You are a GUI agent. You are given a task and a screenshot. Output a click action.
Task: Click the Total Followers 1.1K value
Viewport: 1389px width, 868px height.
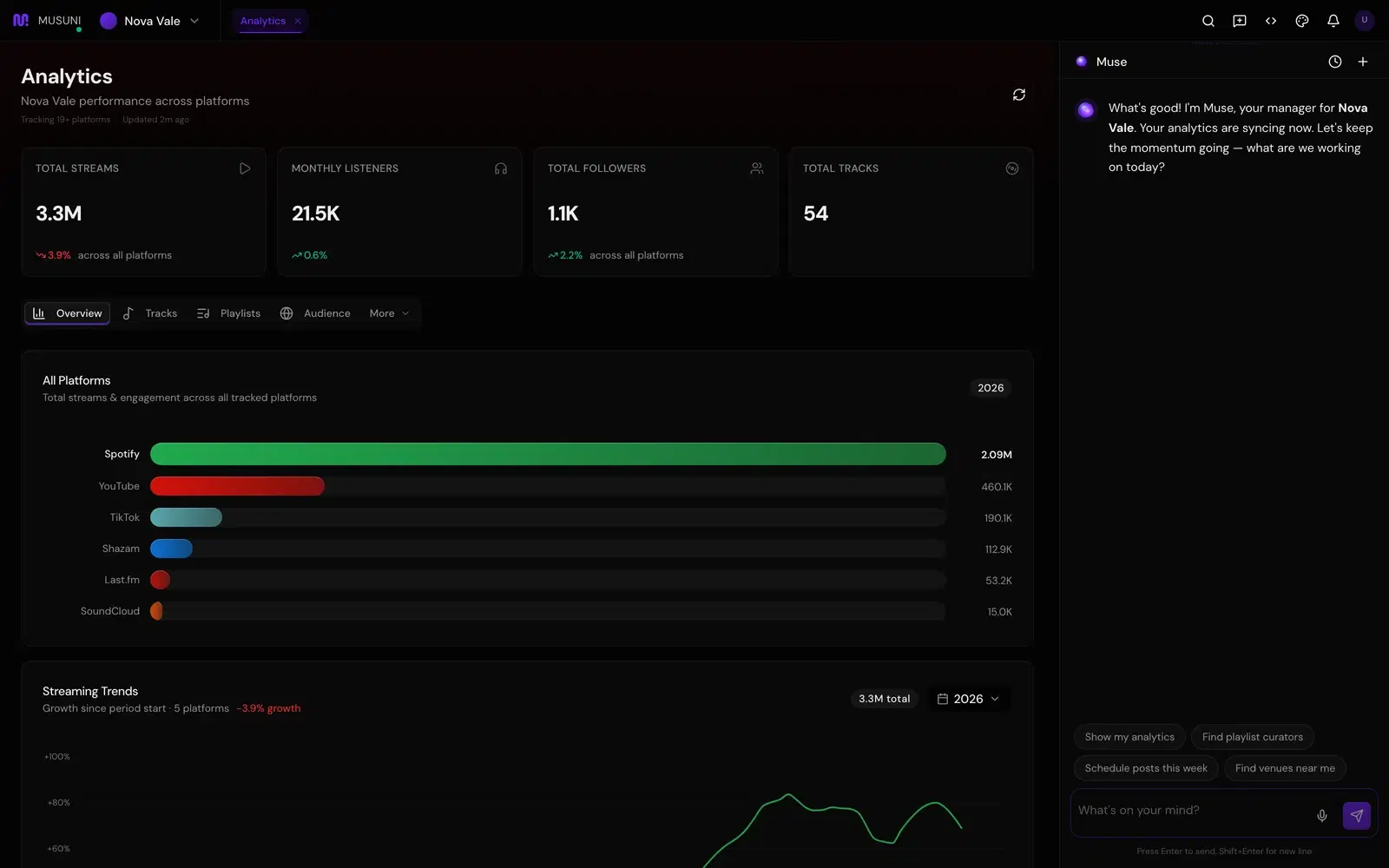[x=563, y=214]
